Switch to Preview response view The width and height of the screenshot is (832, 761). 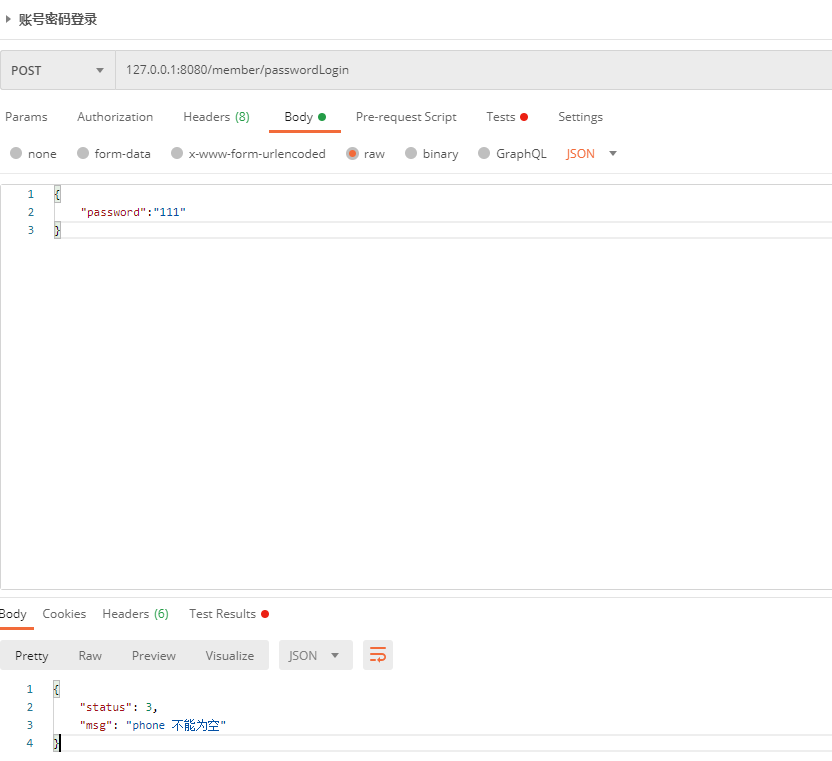pyautogui.click(x=154, y=655)
